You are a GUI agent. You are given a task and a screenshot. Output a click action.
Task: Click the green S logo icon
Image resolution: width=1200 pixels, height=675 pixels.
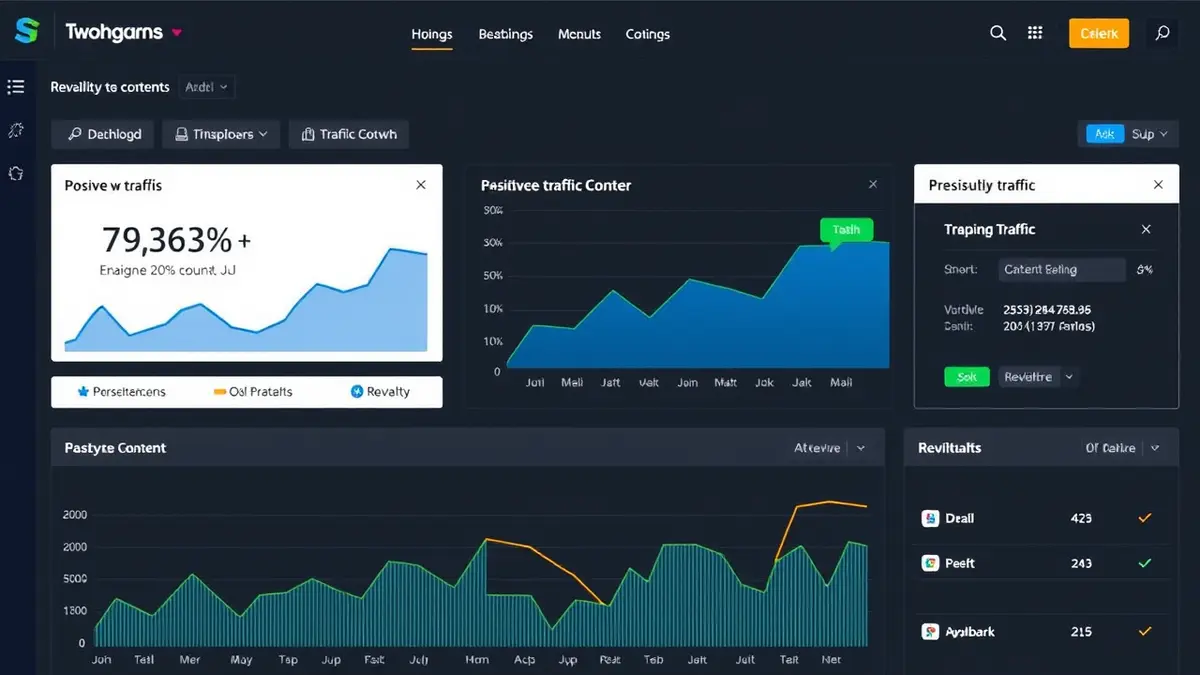pos(26,32)
